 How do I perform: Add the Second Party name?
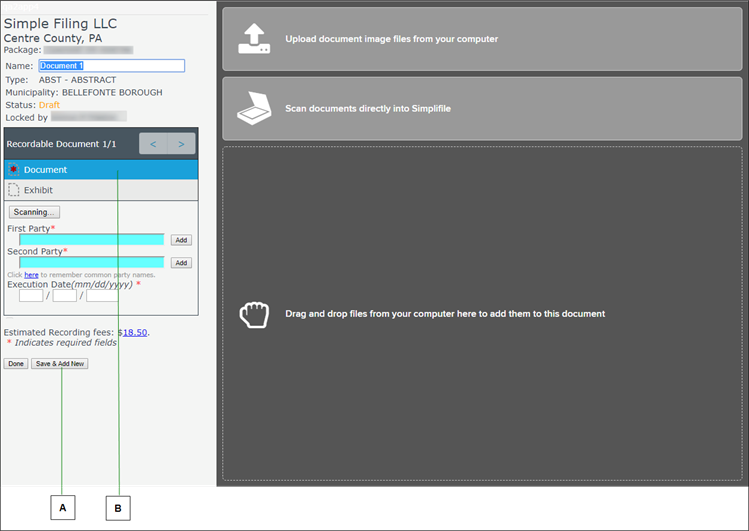point(181,263)
